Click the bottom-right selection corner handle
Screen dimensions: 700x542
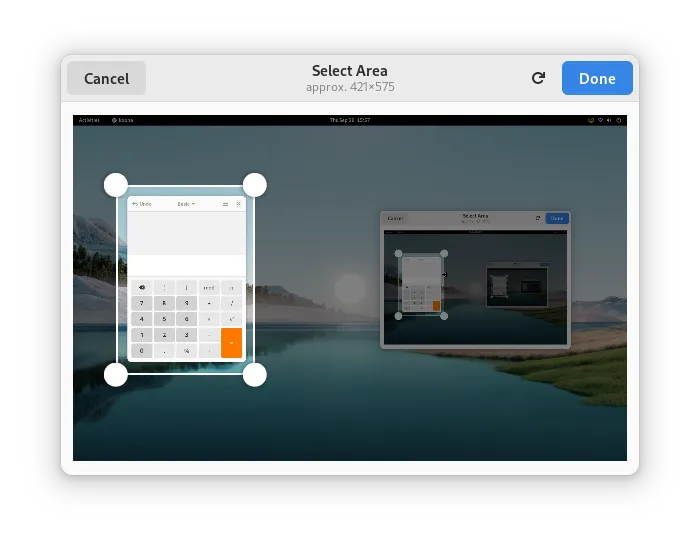coord(255,375)
